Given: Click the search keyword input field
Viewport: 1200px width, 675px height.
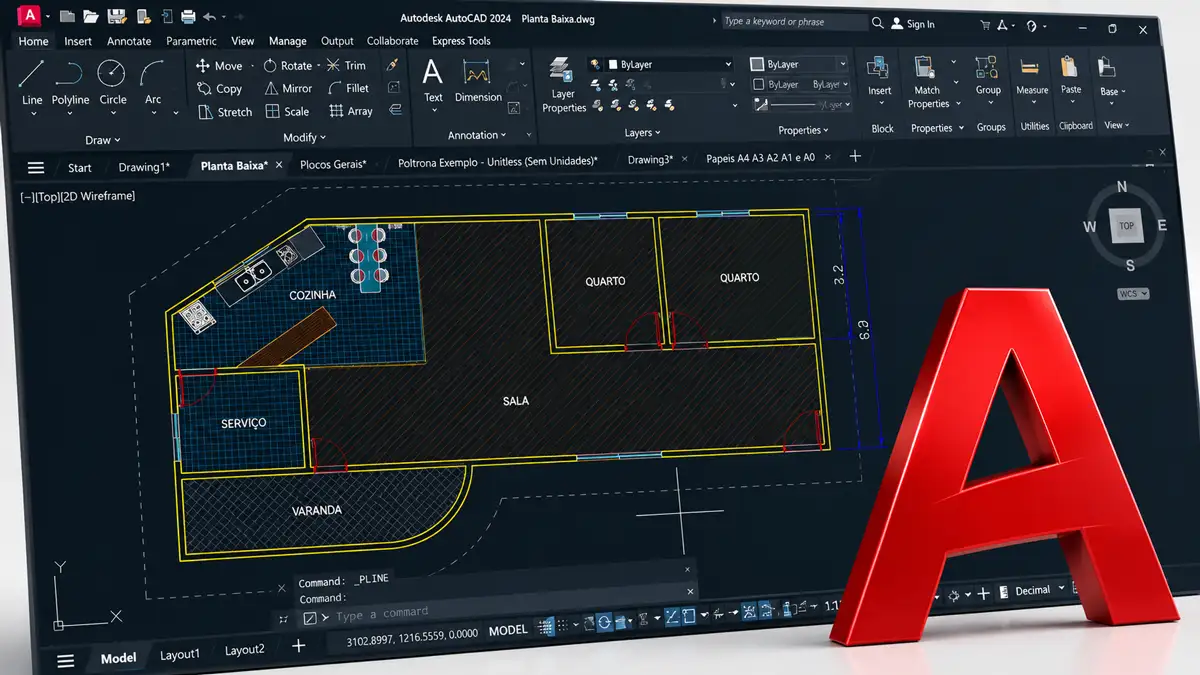Looking at the screenshot, I should coord(793,21).
